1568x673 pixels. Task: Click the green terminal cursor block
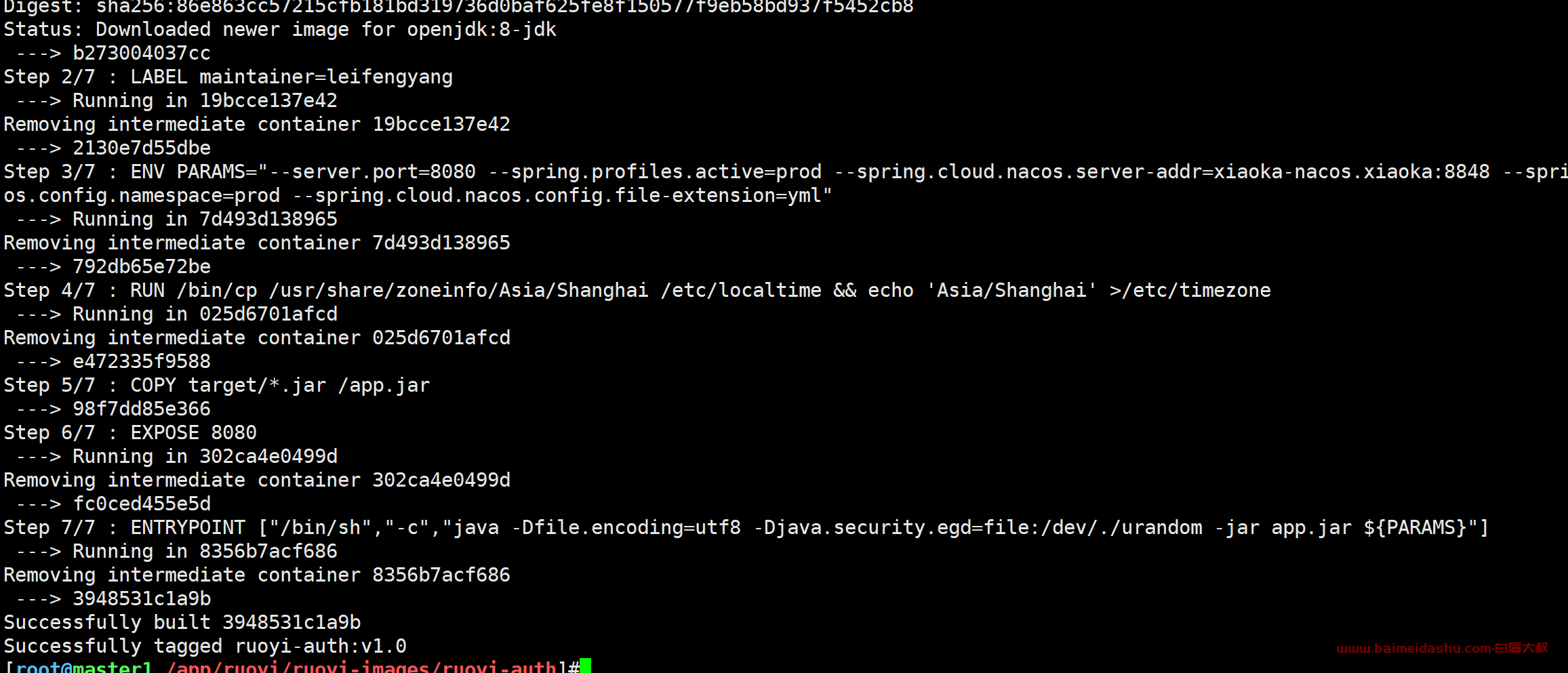tap(585, 666)
